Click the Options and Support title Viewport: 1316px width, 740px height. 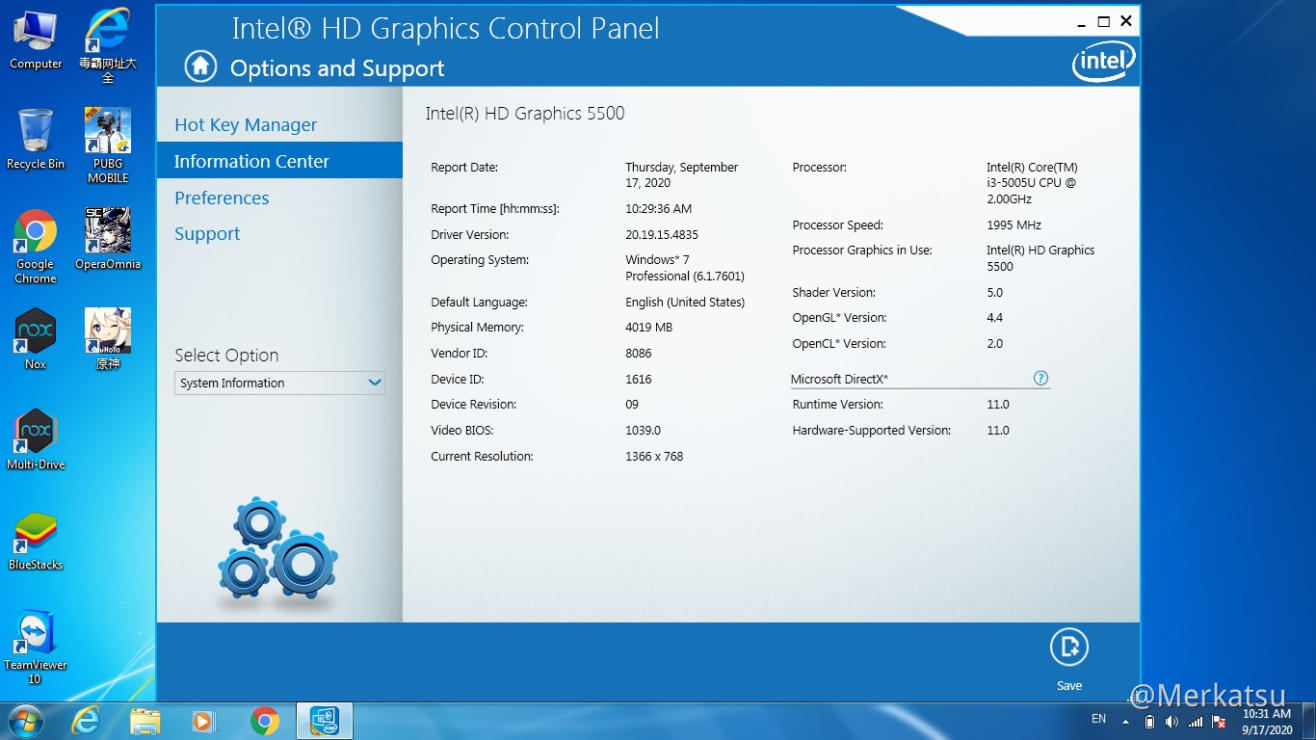[337, 68]
